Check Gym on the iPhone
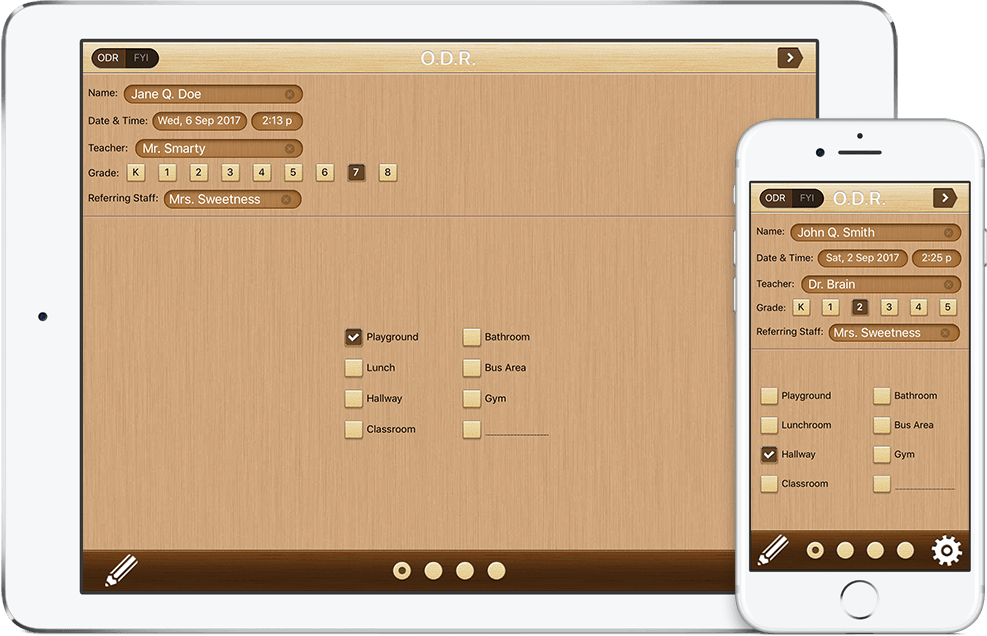Screen dimensions: 987x636 (x=881, y=455)
